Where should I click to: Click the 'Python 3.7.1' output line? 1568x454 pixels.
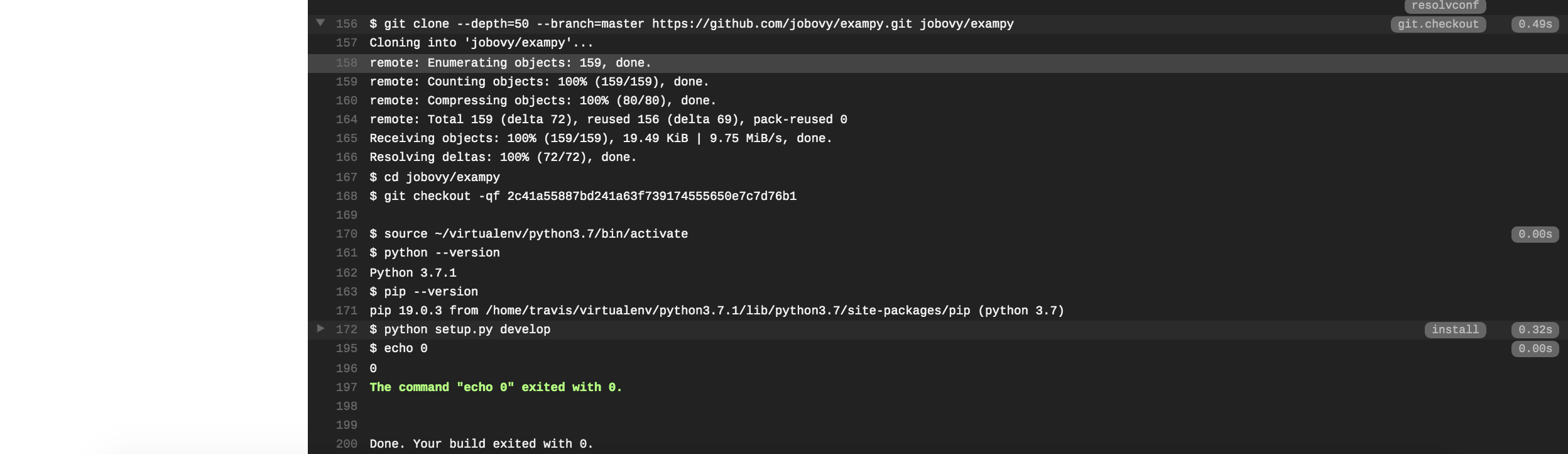pyautogui.click(x=413, y=273)
